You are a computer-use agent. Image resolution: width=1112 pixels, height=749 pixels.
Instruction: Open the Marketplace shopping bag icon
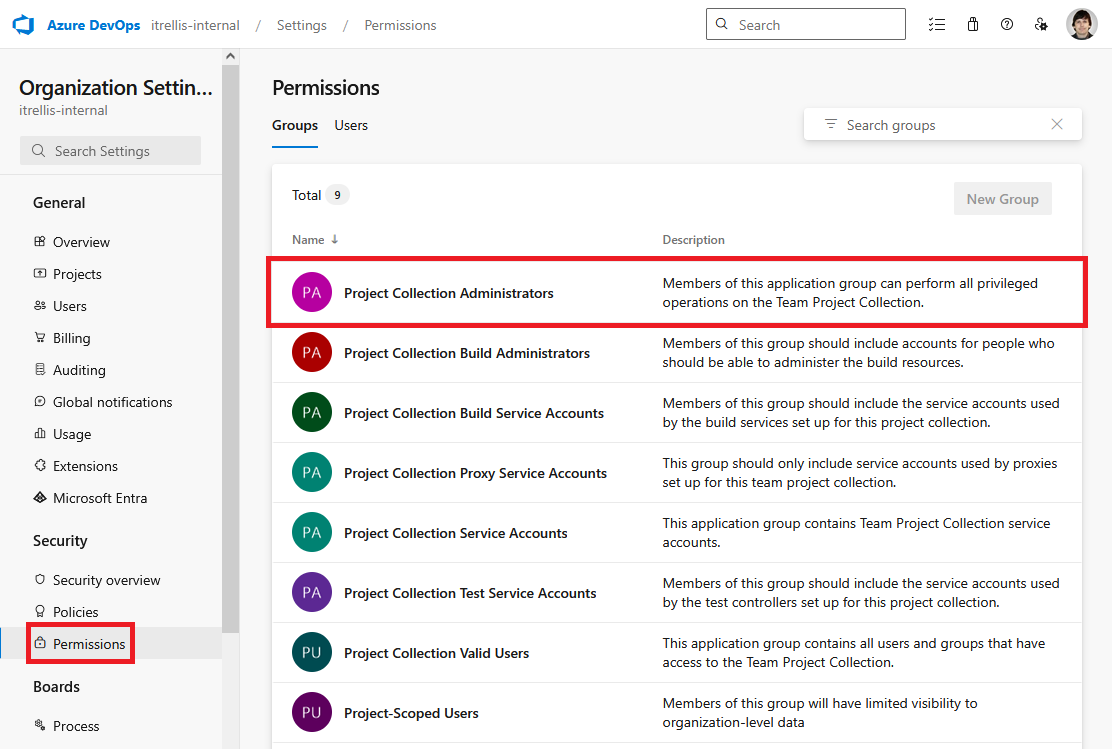(x=973, y=25)
